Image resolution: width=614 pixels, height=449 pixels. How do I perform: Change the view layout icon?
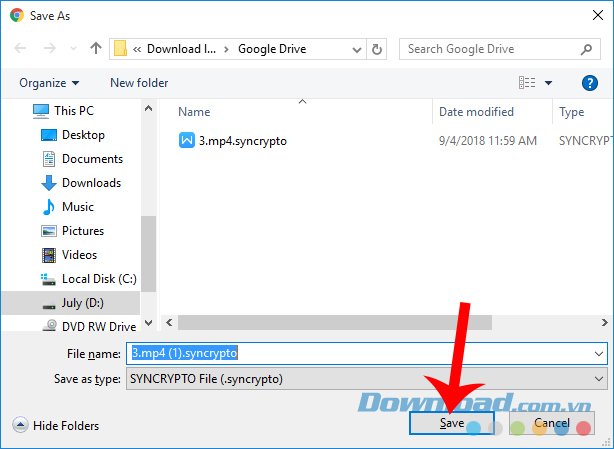click(x=527, y=83)
